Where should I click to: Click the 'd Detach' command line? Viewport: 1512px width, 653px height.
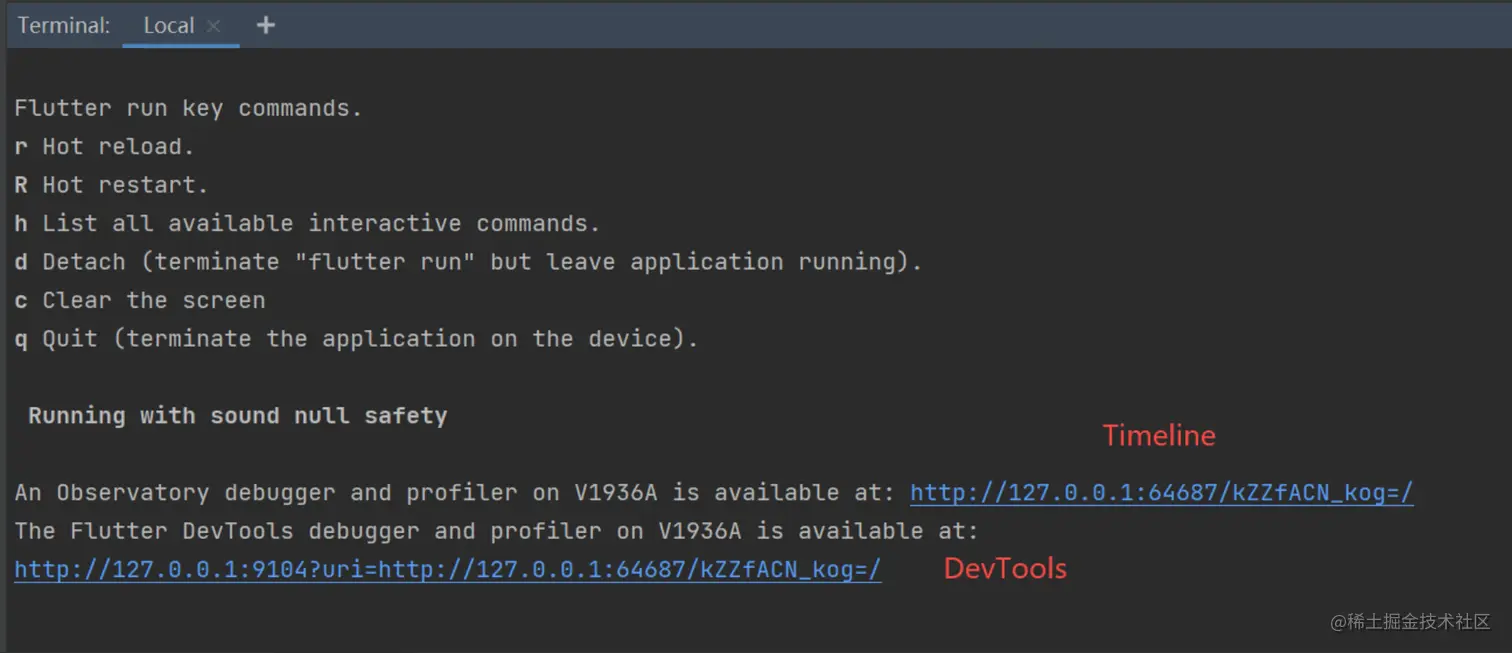(x=468, y=262)
